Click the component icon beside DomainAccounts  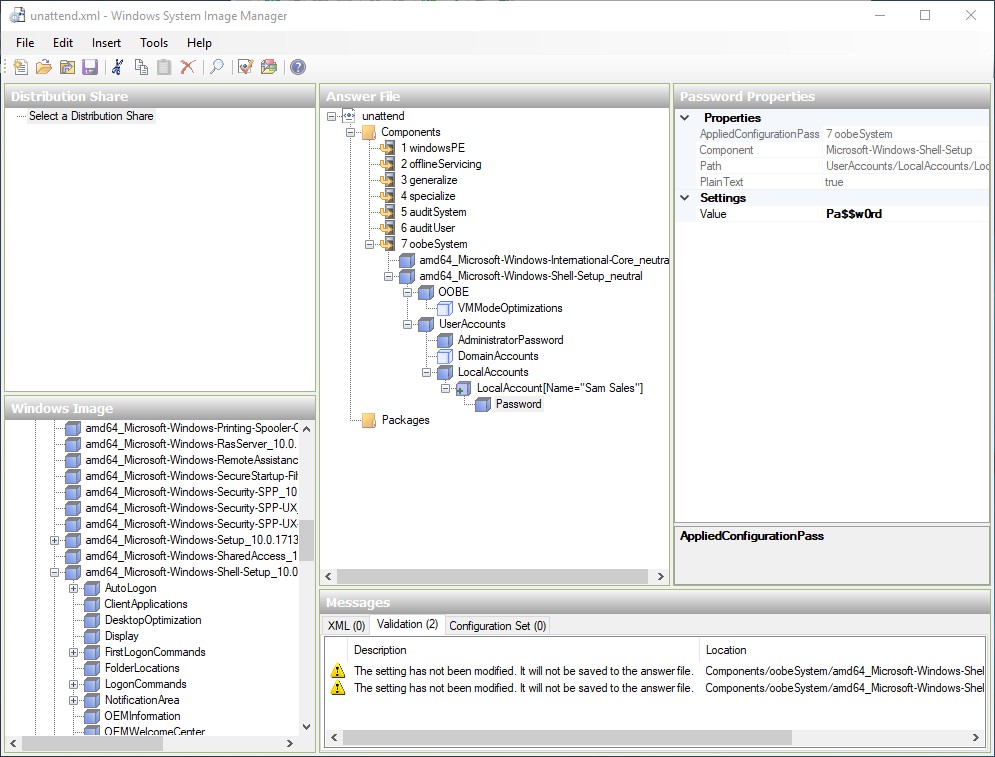tap(445, 356)
